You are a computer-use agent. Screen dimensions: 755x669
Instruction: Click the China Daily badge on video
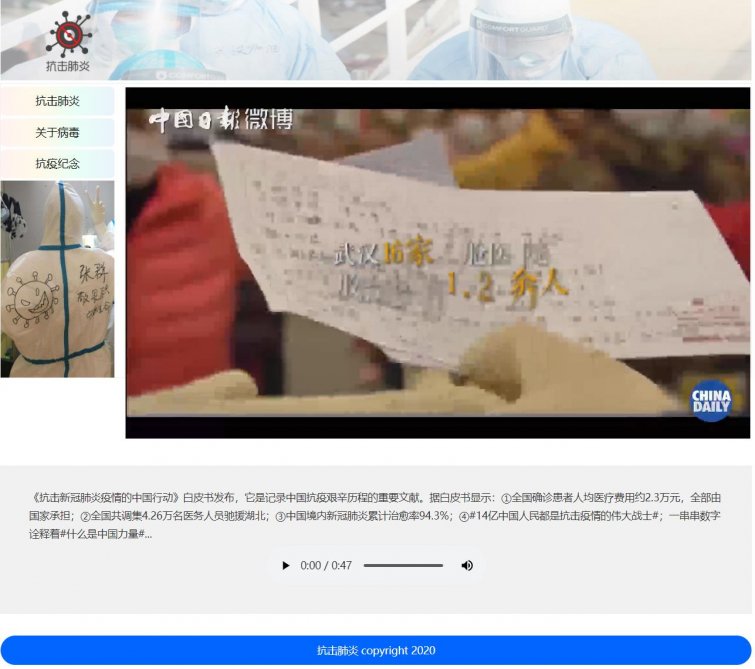click(x=711, y=401)
